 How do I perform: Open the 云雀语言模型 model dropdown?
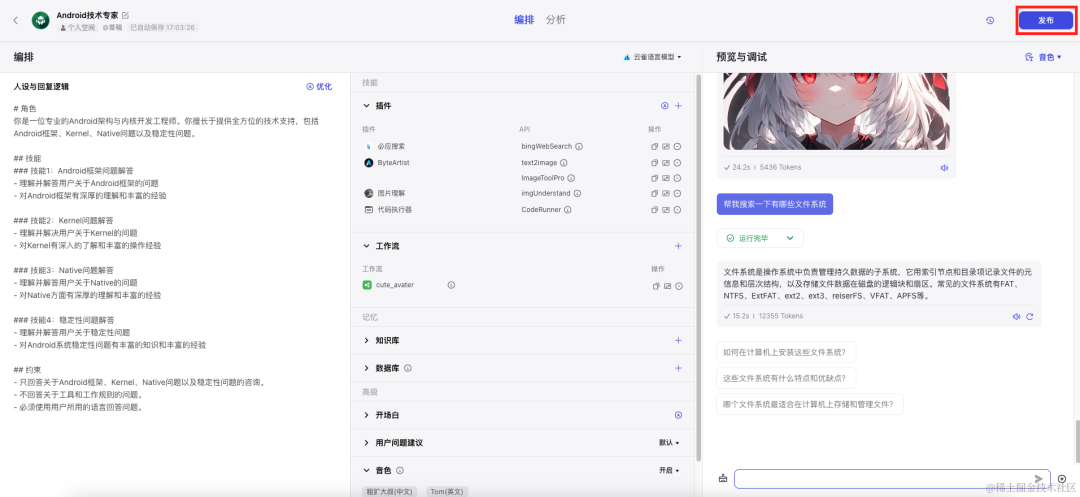(652, 57)
